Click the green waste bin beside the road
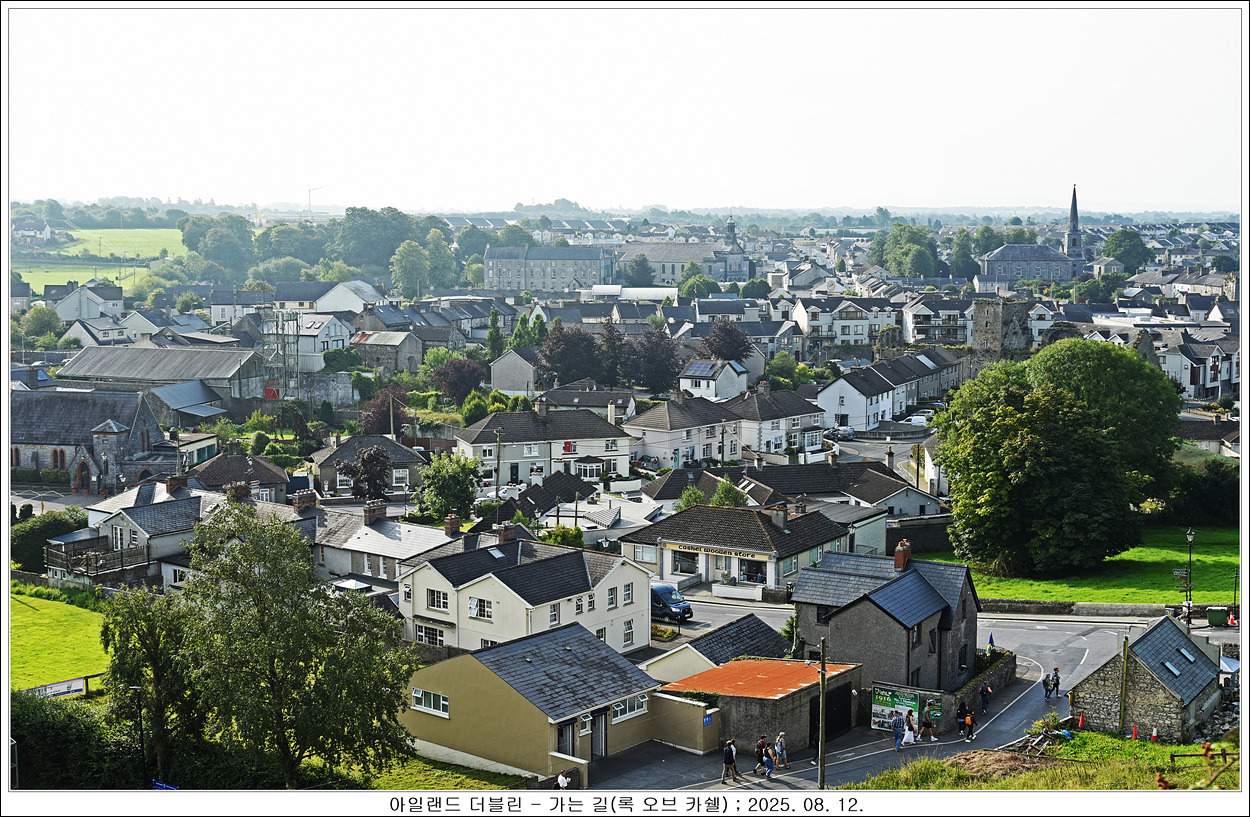 coord(1217,616)
